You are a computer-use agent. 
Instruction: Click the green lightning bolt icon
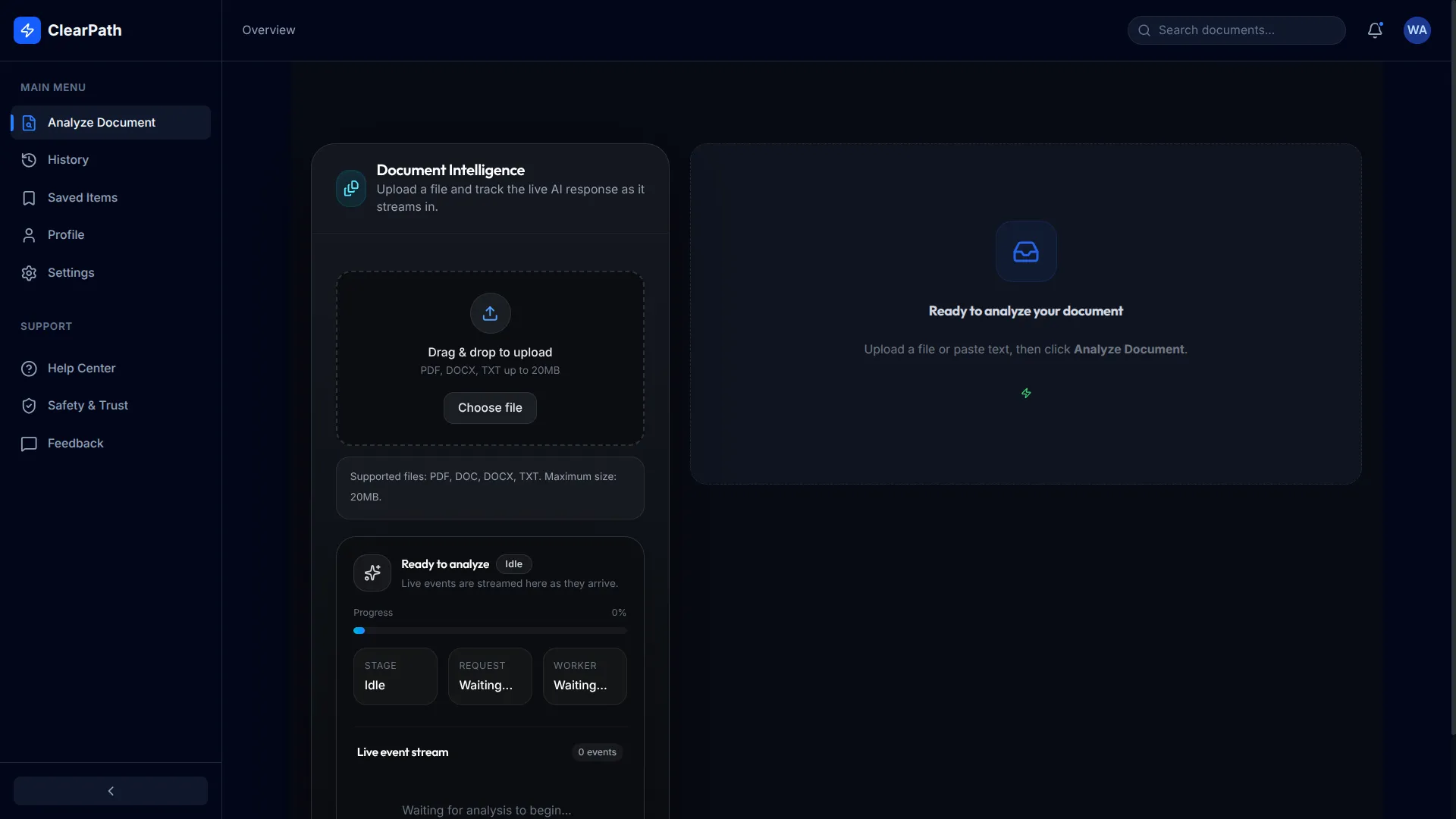pos(1026,393)
